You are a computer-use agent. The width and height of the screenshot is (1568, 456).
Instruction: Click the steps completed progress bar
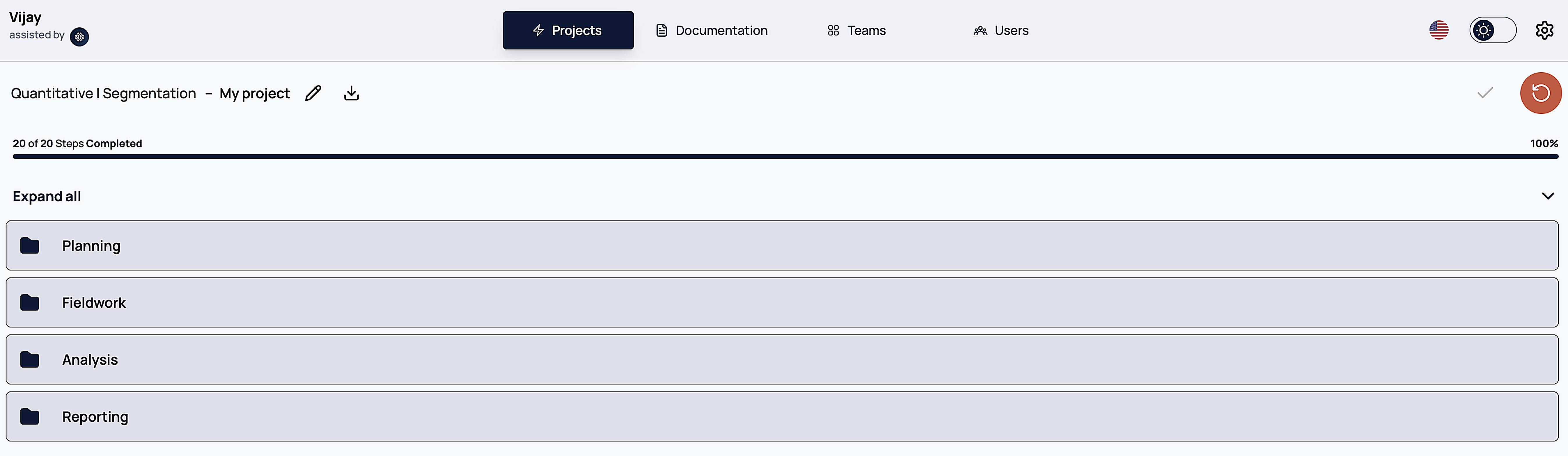point(785,156)
